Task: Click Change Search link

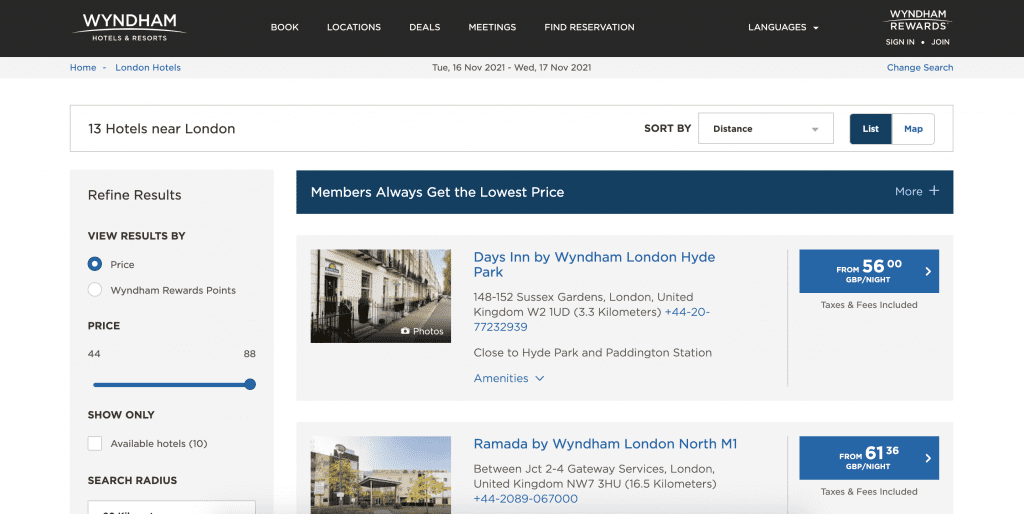Action: (920, 67)
